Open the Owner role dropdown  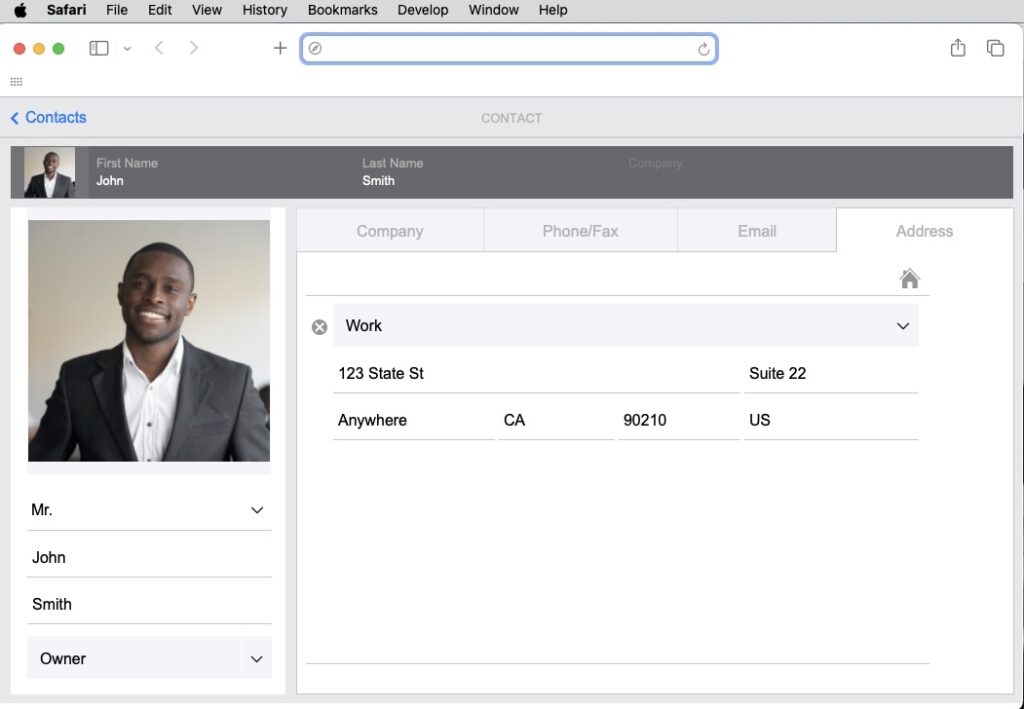(149, 658)
